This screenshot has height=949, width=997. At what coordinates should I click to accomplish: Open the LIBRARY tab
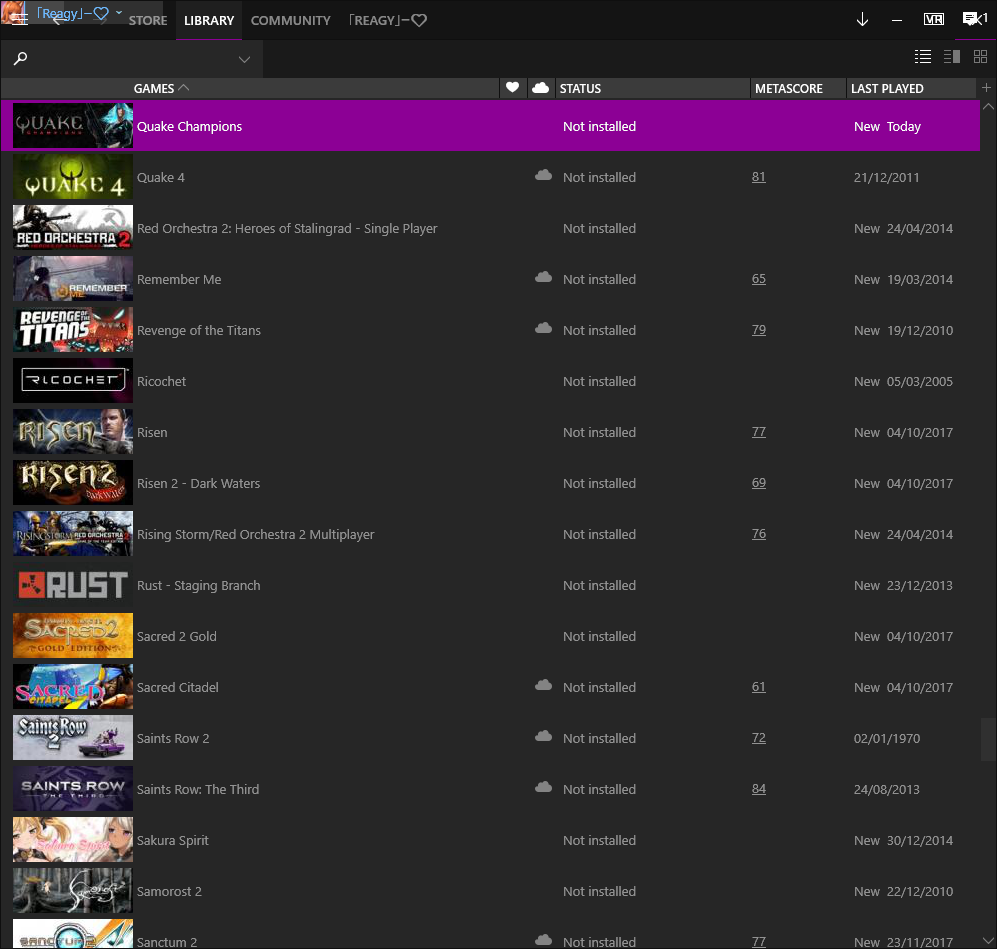[x=209, y=20]
